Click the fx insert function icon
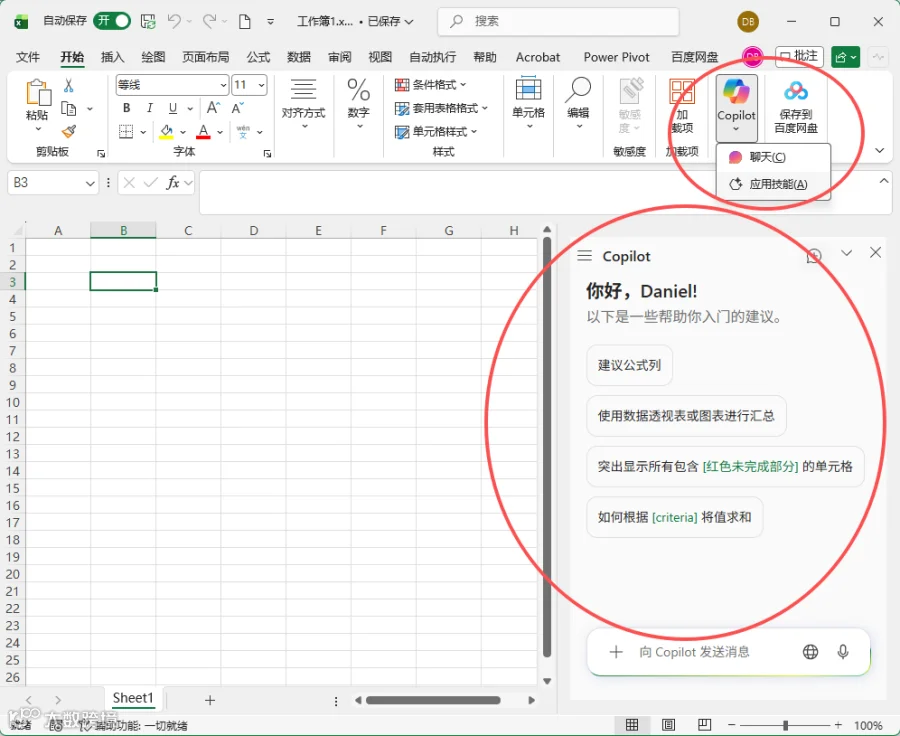 [172, 183]
